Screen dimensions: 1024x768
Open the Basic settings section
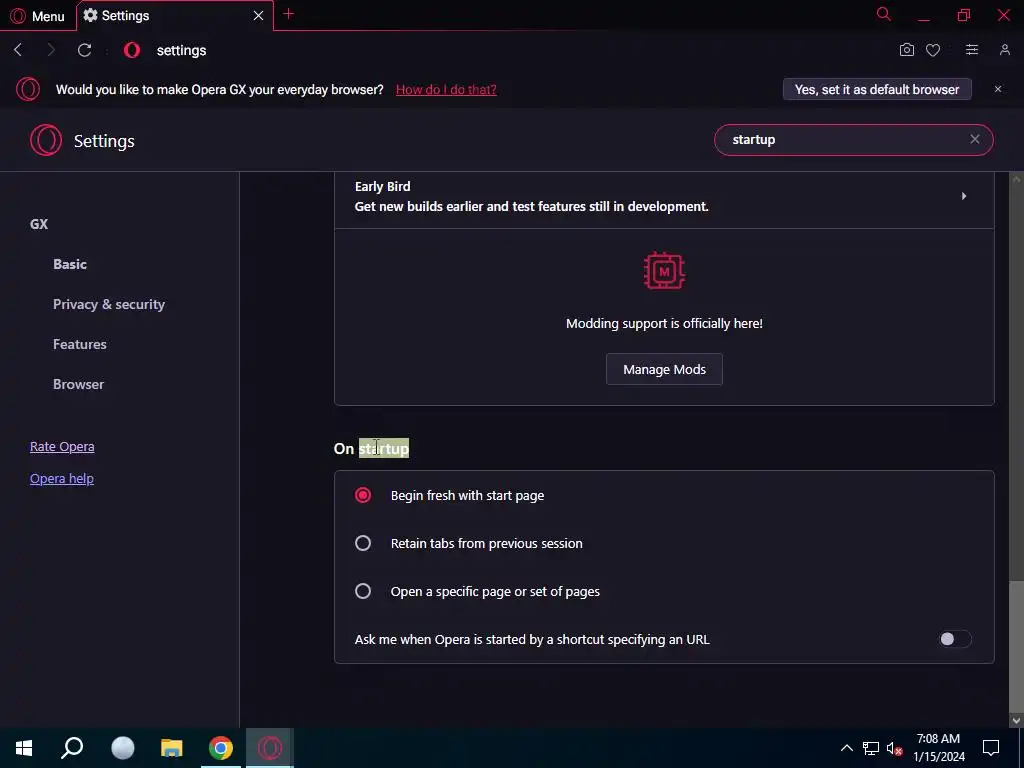point(70,264)
